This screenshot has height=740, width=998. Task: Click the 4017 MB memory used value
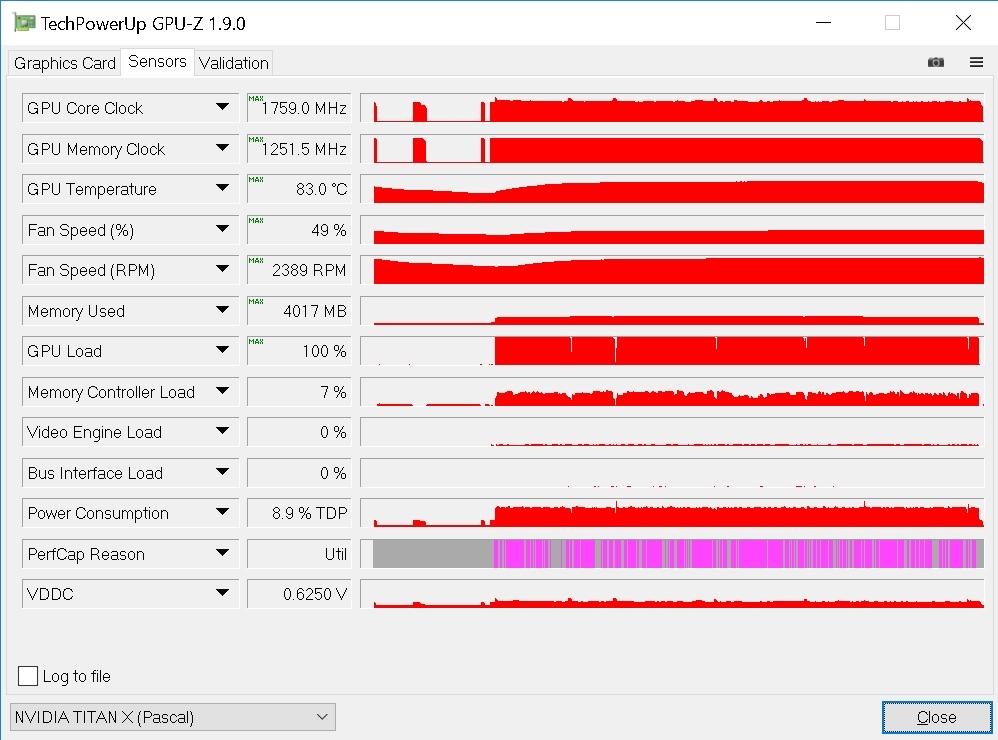(x=299, y=311)
